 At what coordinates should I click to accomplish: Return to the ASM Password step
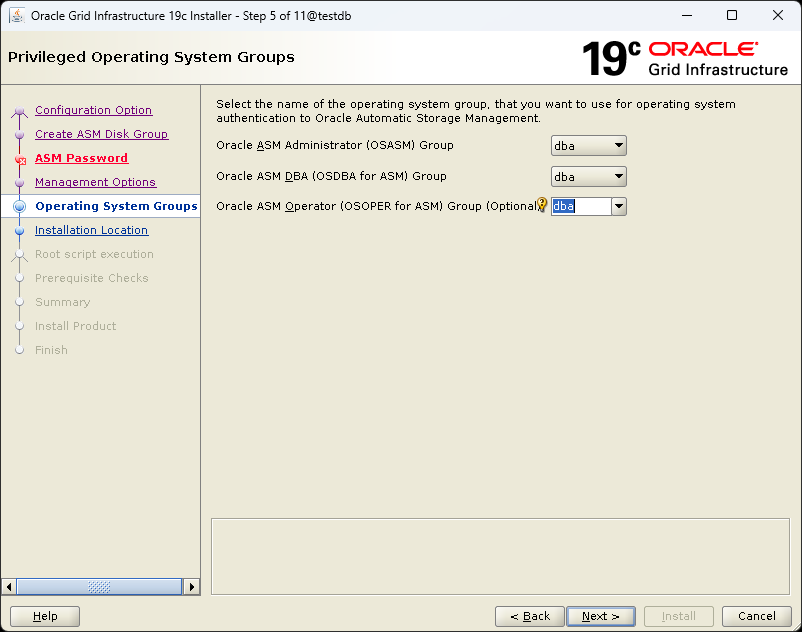point(81,158)
